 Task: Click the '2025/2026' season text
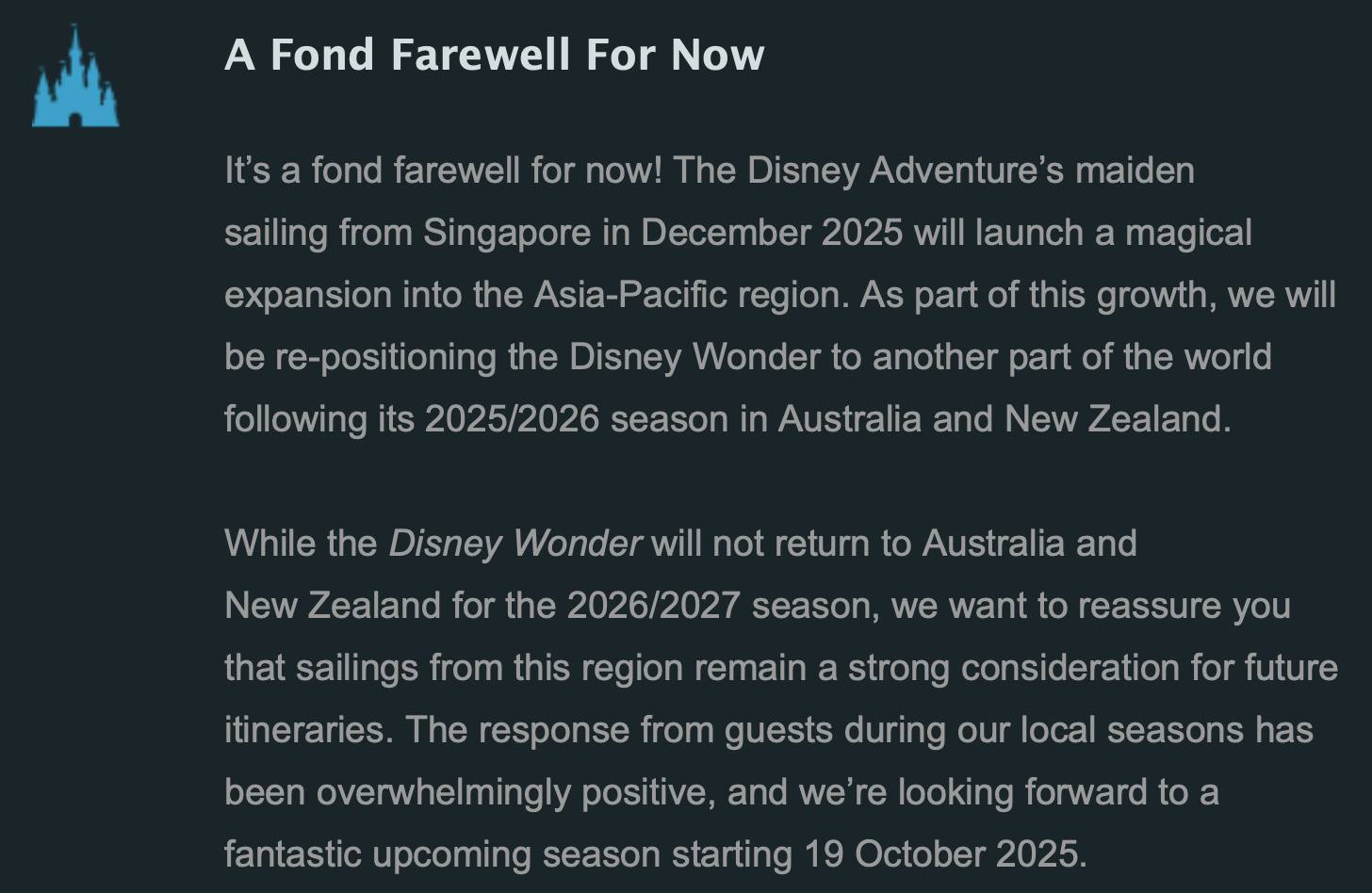point(512,419)
